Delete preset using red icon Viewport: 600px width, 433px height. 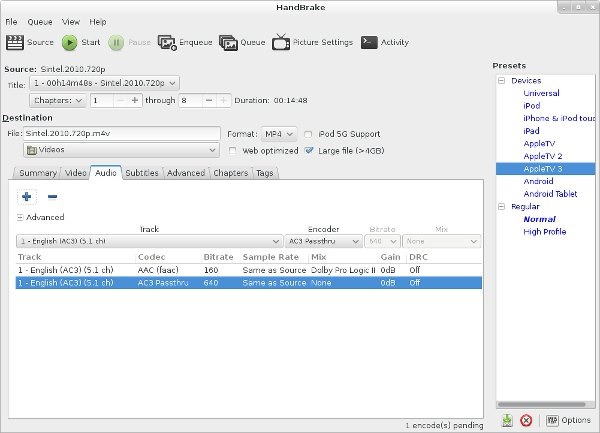[x=526, y=420]
